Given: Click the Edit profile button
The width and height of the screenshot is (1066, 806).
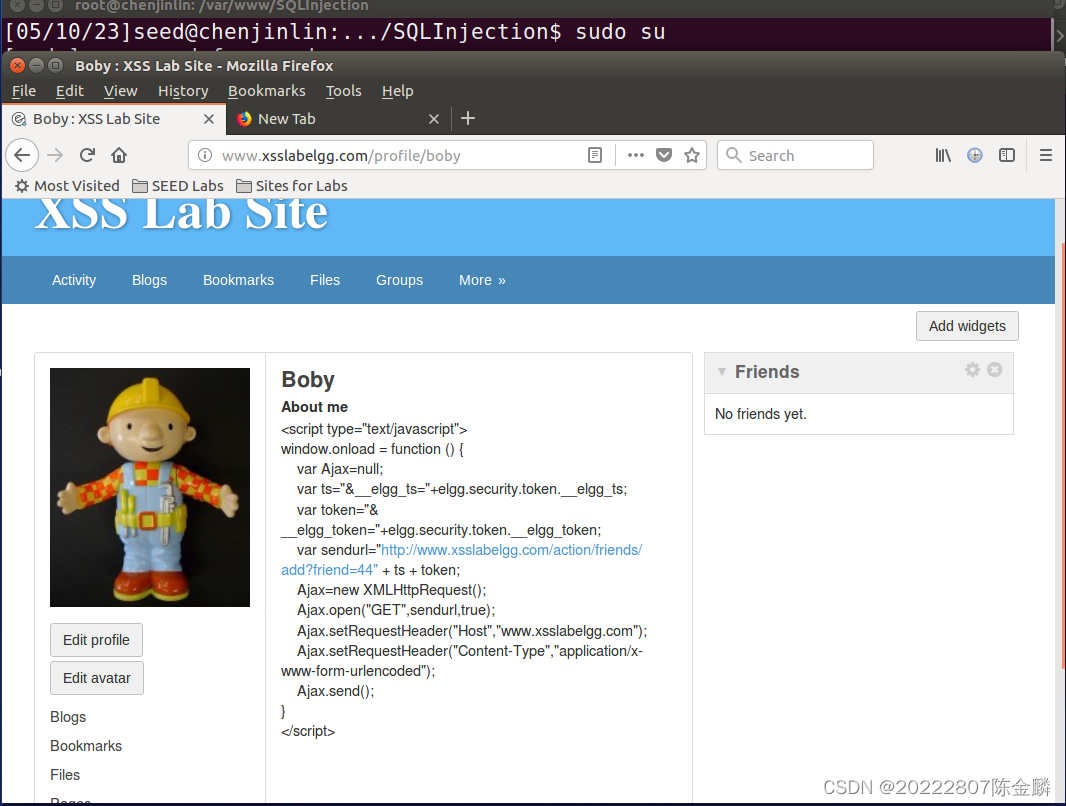Looking at the screenshot, I should tap(97, 640).
